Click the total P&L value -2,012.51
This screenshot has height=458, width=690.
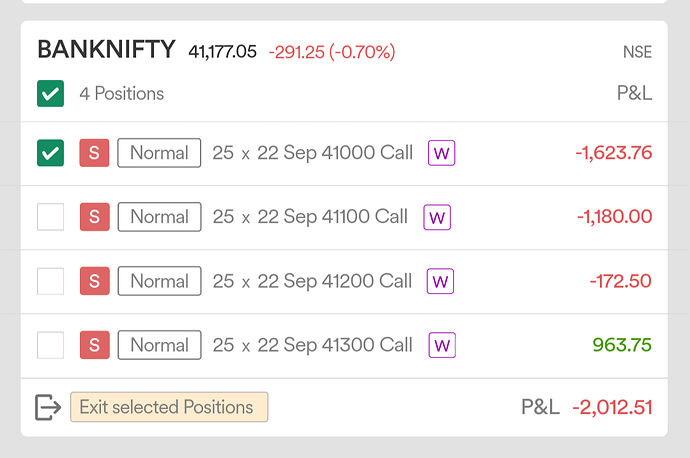tap(612, 407)
